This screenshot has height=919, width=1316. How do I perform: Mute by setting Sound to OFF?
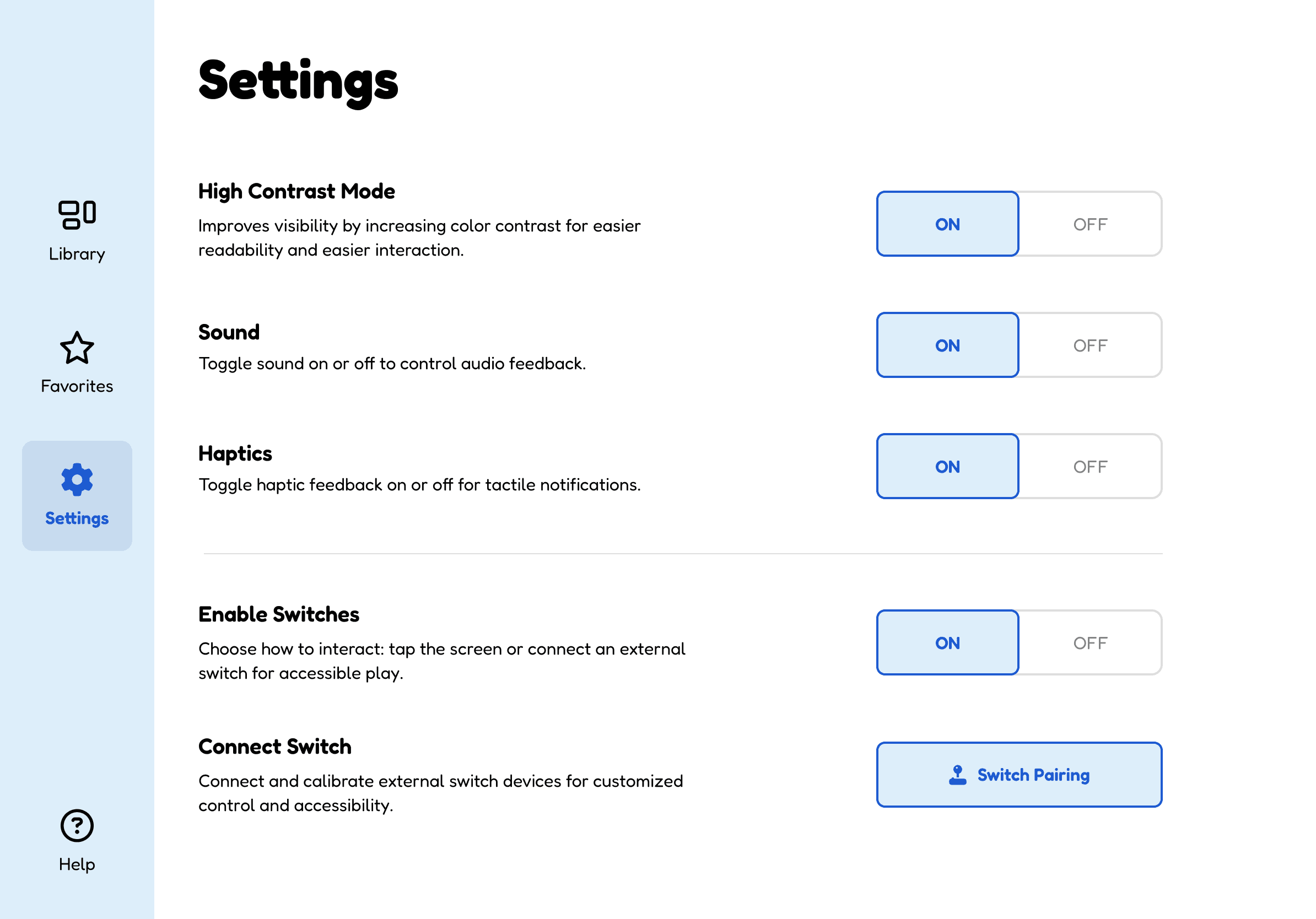click(x=1090, y=345)
